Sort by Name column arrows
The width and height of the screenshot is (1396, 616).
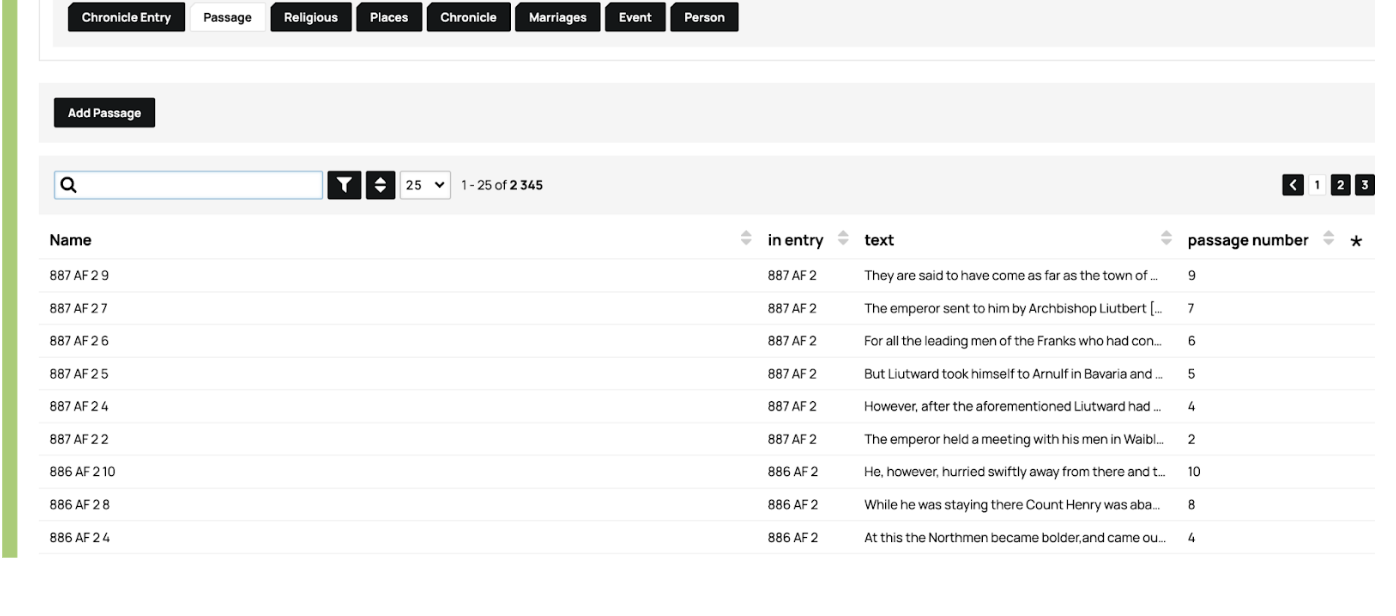click(x=745, y=240)
